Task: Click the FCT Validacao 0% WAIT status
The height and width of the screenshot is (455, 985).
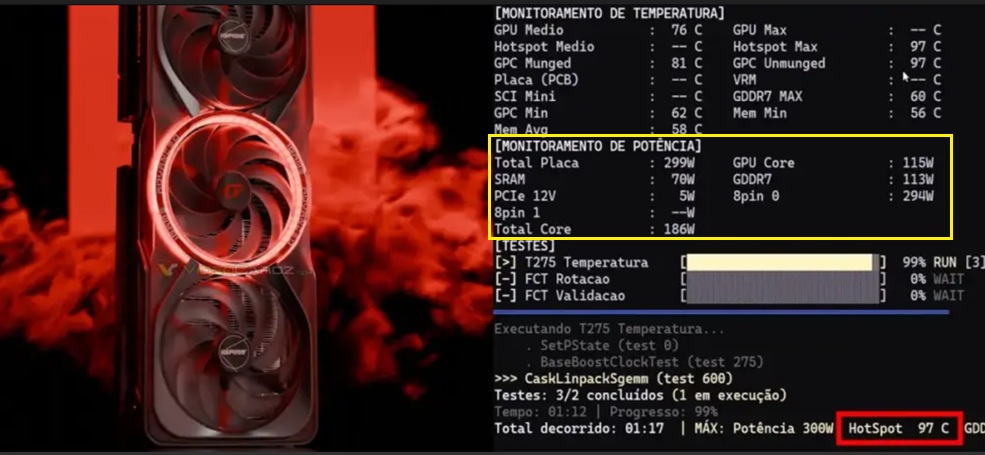Action: [x=937, y=295]
